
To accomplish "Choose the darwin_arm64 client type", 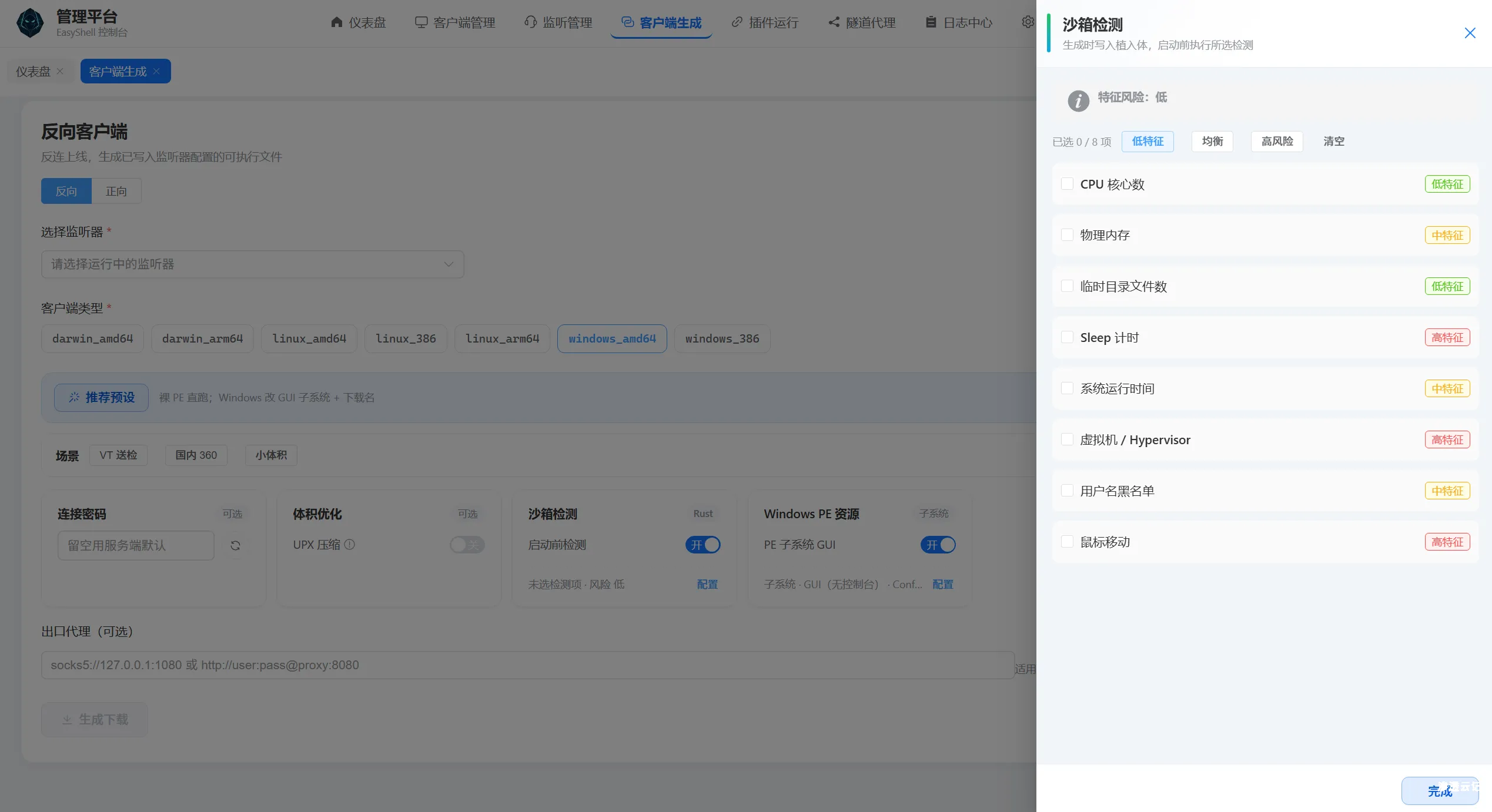I will 202,338.
